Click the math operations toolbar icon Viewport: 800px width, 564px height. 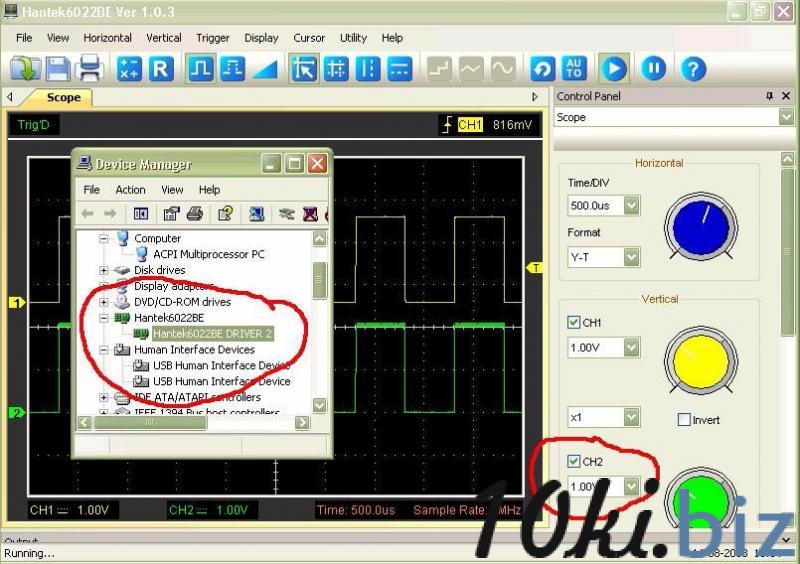click(129, 68)
